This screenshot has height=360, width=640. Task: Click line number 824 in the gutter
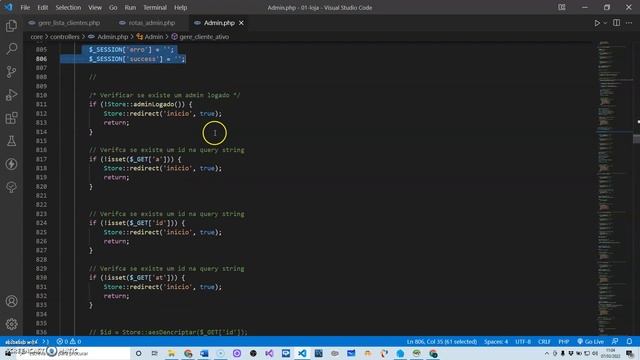point(41,223)
